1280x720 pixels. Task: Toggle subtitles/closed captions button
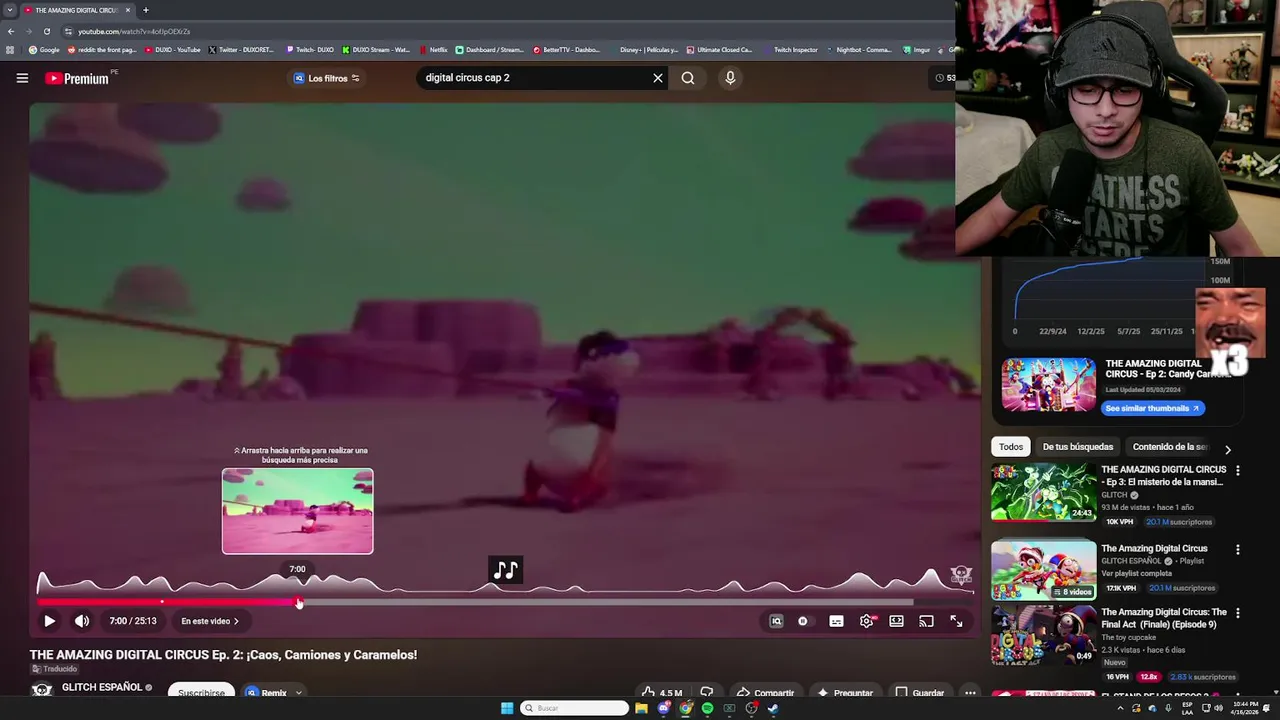coord(836,621)
